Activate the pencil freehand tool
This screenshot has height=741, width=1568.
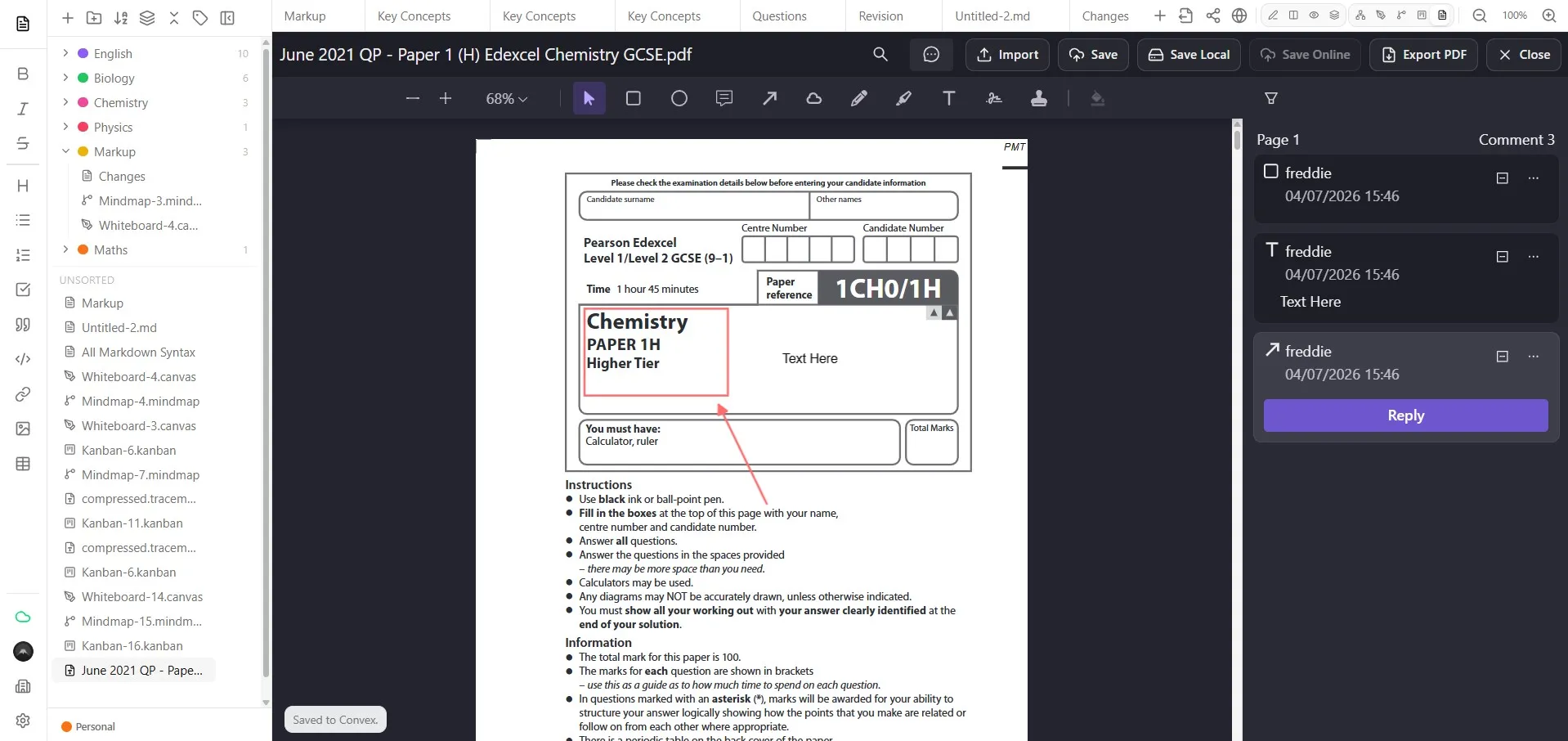pos(858,98)
